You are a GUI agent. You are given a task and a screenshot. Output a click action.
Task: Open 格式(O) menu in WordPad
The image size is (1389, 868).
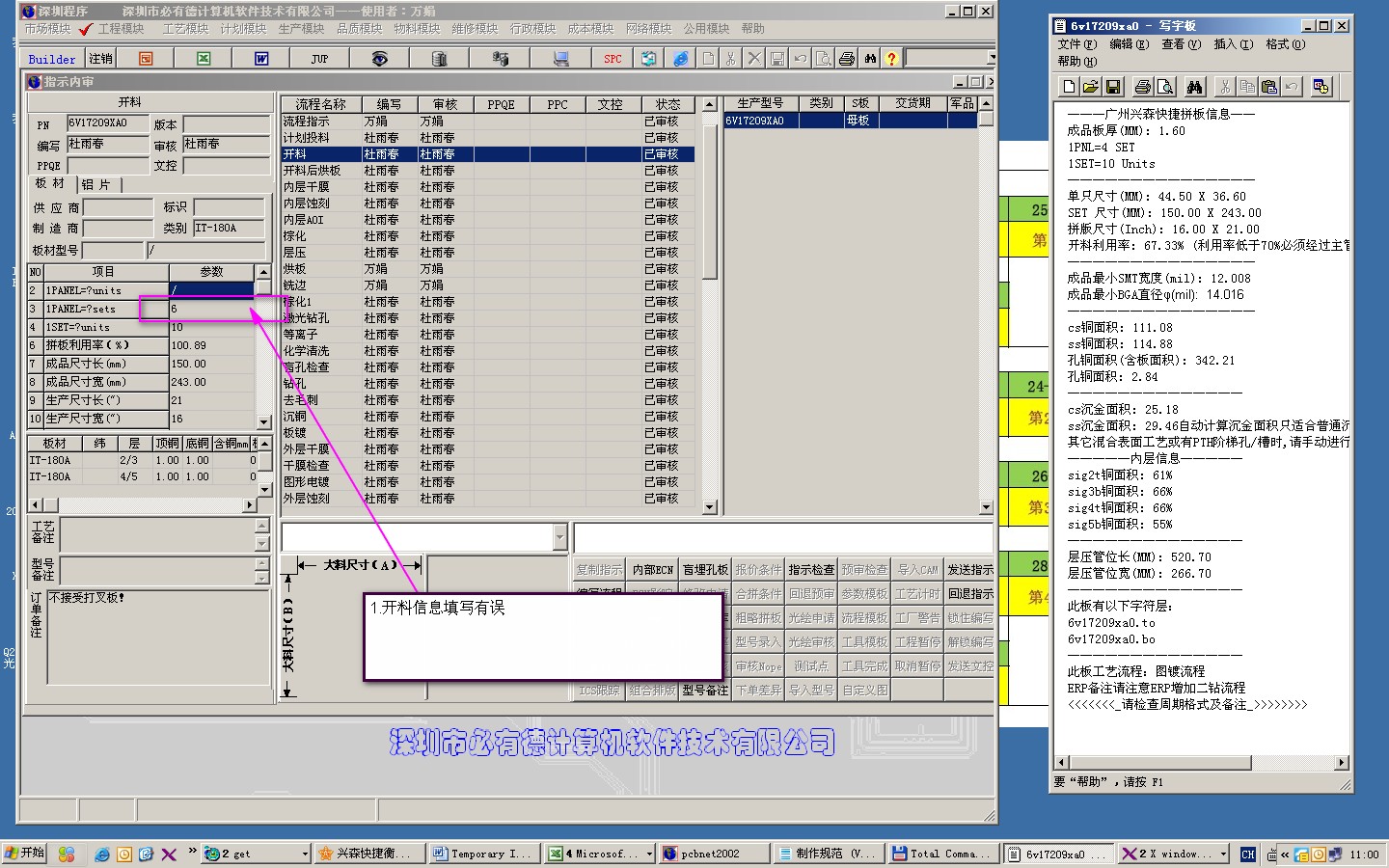click(1285, 44)
